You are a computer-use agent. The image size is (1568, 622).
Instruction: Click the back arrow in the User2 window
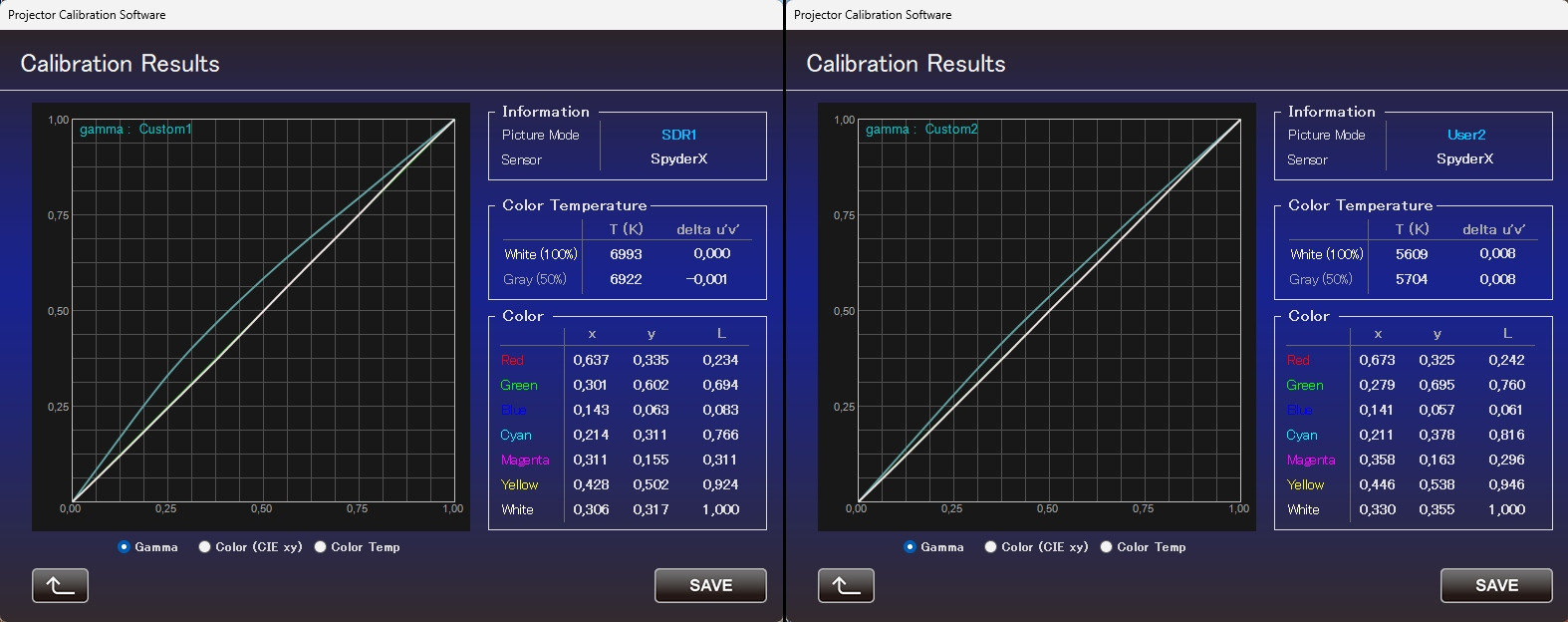tap(846, 586)
